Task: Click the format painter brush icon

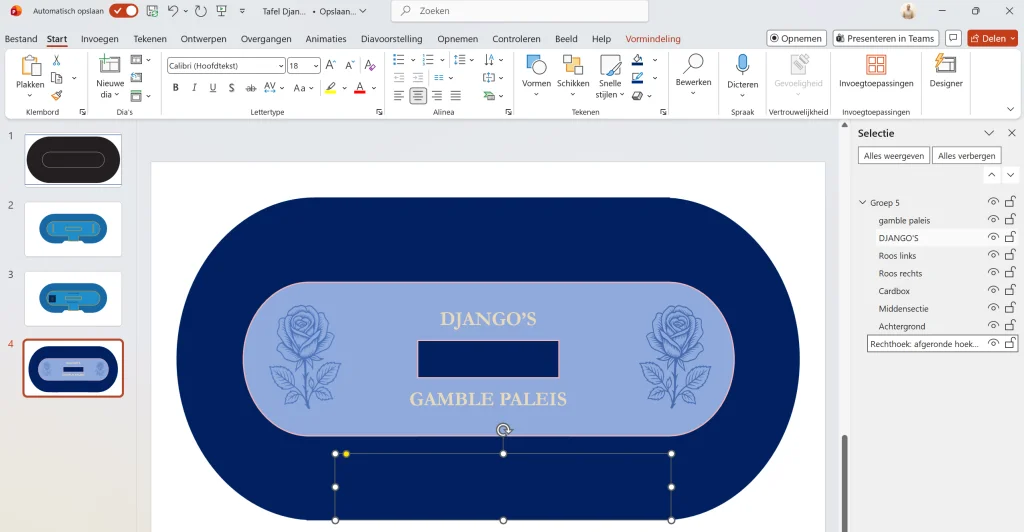Action: pyautogui.click(x=57, y=96)
